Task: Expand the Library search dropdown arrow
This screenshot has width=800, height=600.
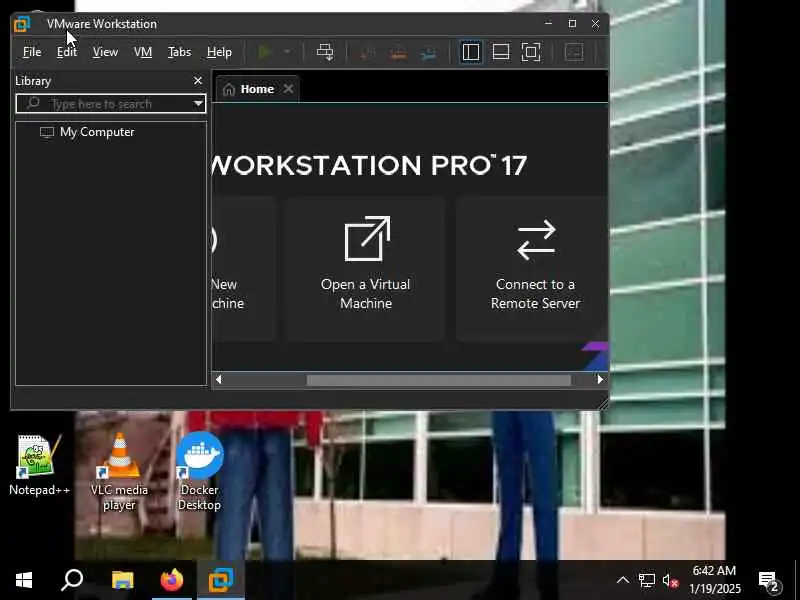Action: (198, 104)
